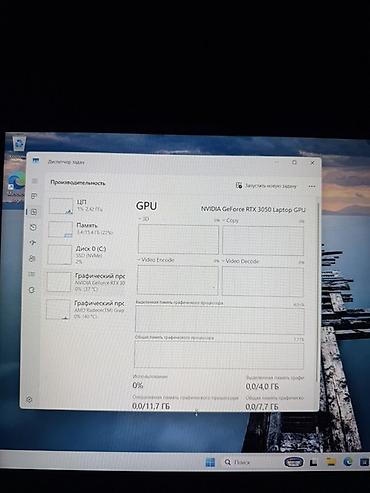Click the Диспетчер задач window title
This screenshot has height=493, width=370.
pos(66,162)
